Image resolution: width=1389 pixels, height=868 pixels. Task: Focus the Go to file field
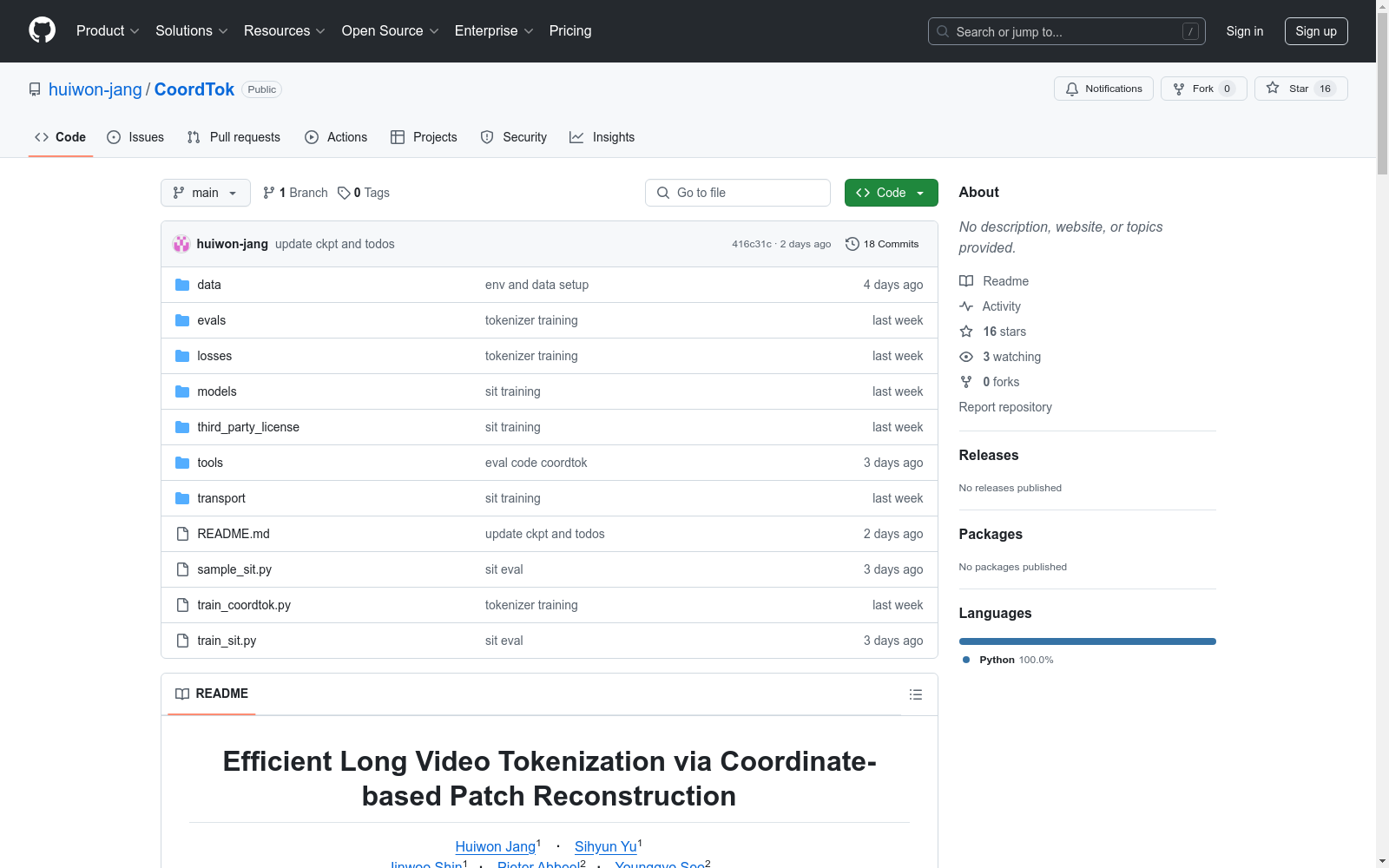click(738, 193)
